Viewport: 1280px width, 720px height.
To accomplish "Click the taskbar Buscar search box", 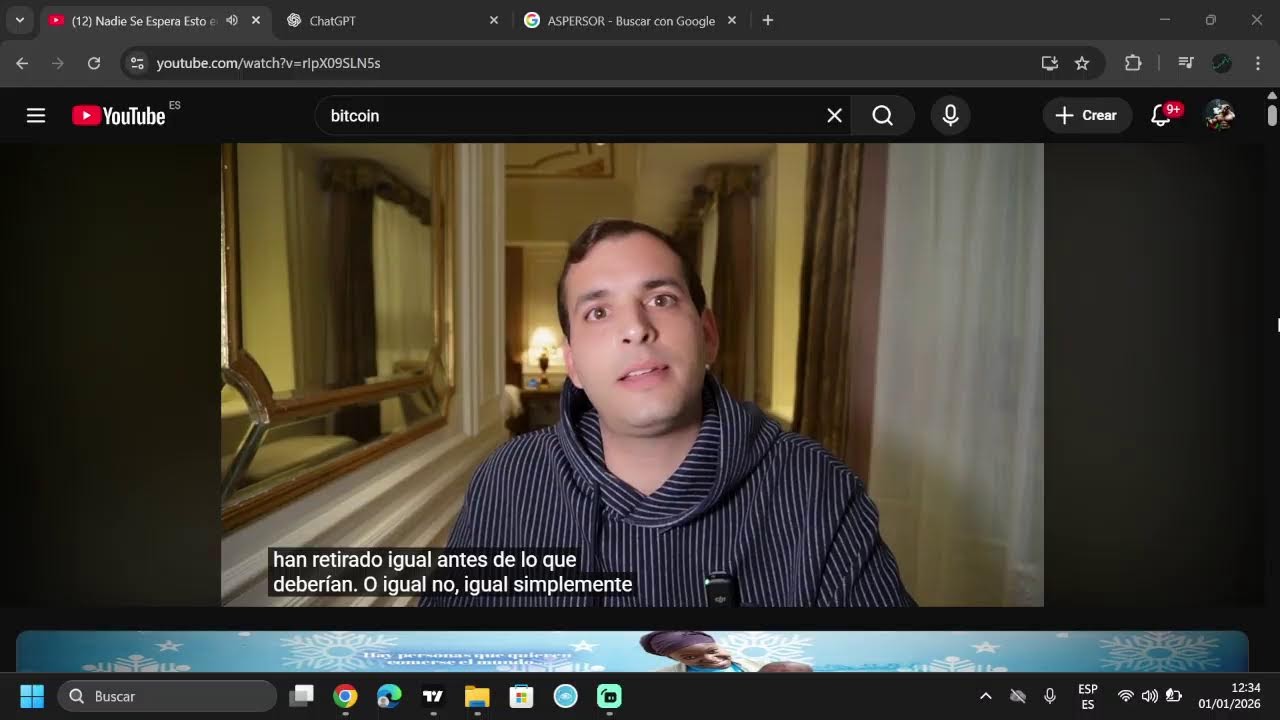I will 167,696.
